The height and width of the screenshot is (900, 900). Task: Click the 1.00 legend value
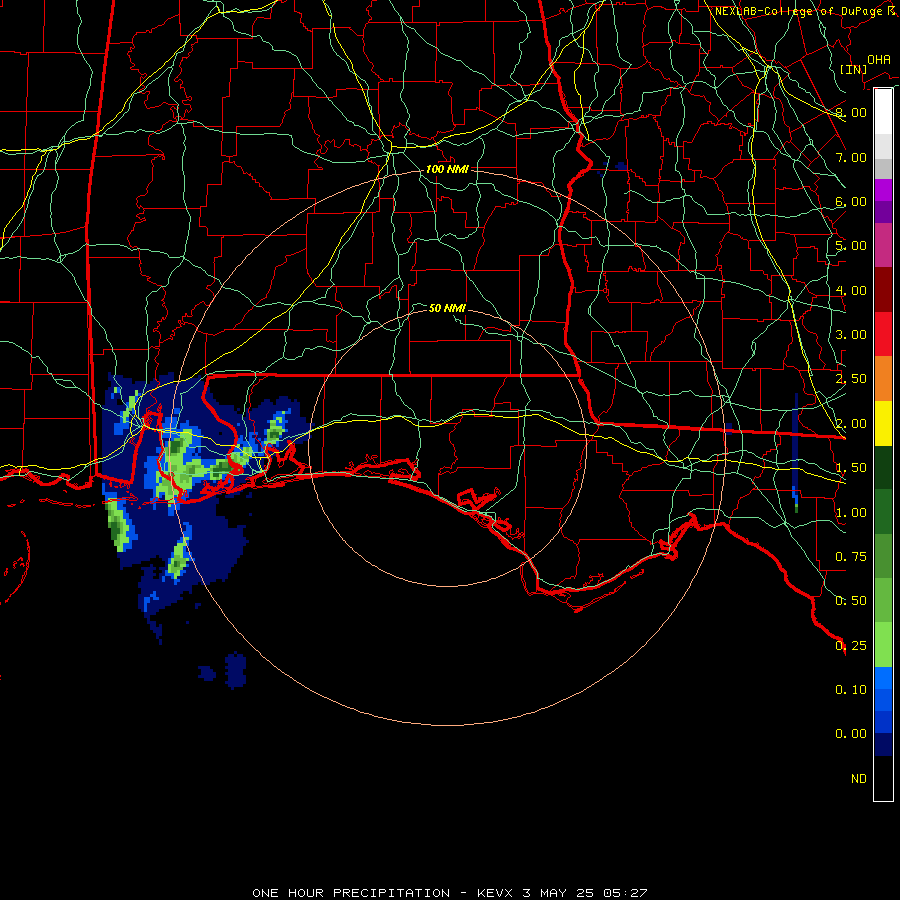(x=851, y=513)
